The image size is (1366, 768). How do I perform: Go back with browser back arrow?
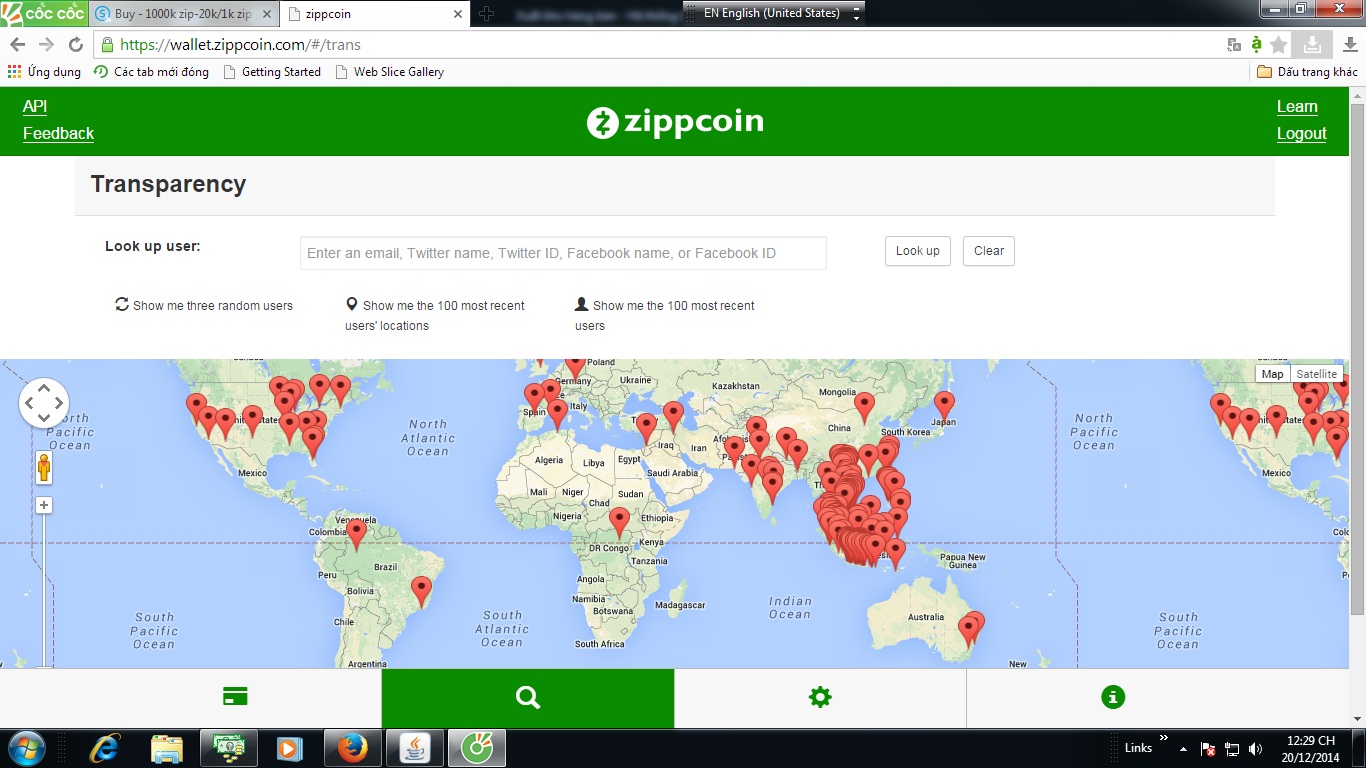17,45
